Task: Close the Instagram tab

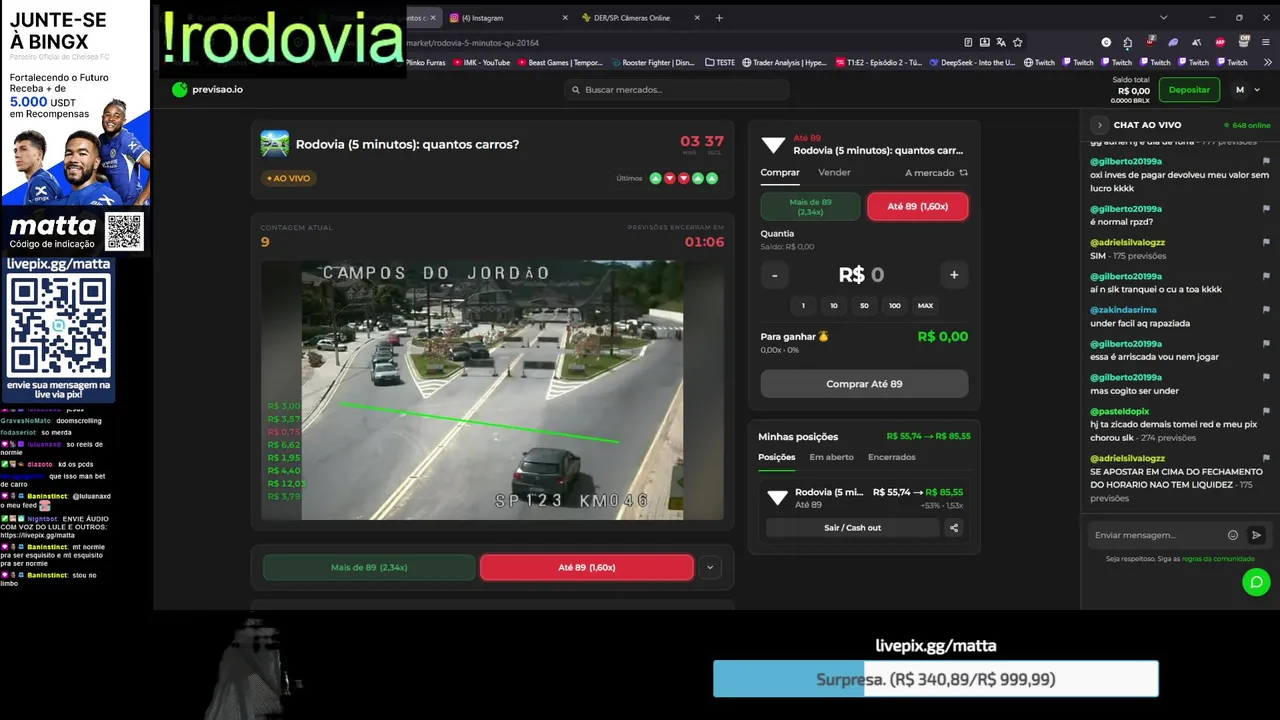Action: point(565,18)
